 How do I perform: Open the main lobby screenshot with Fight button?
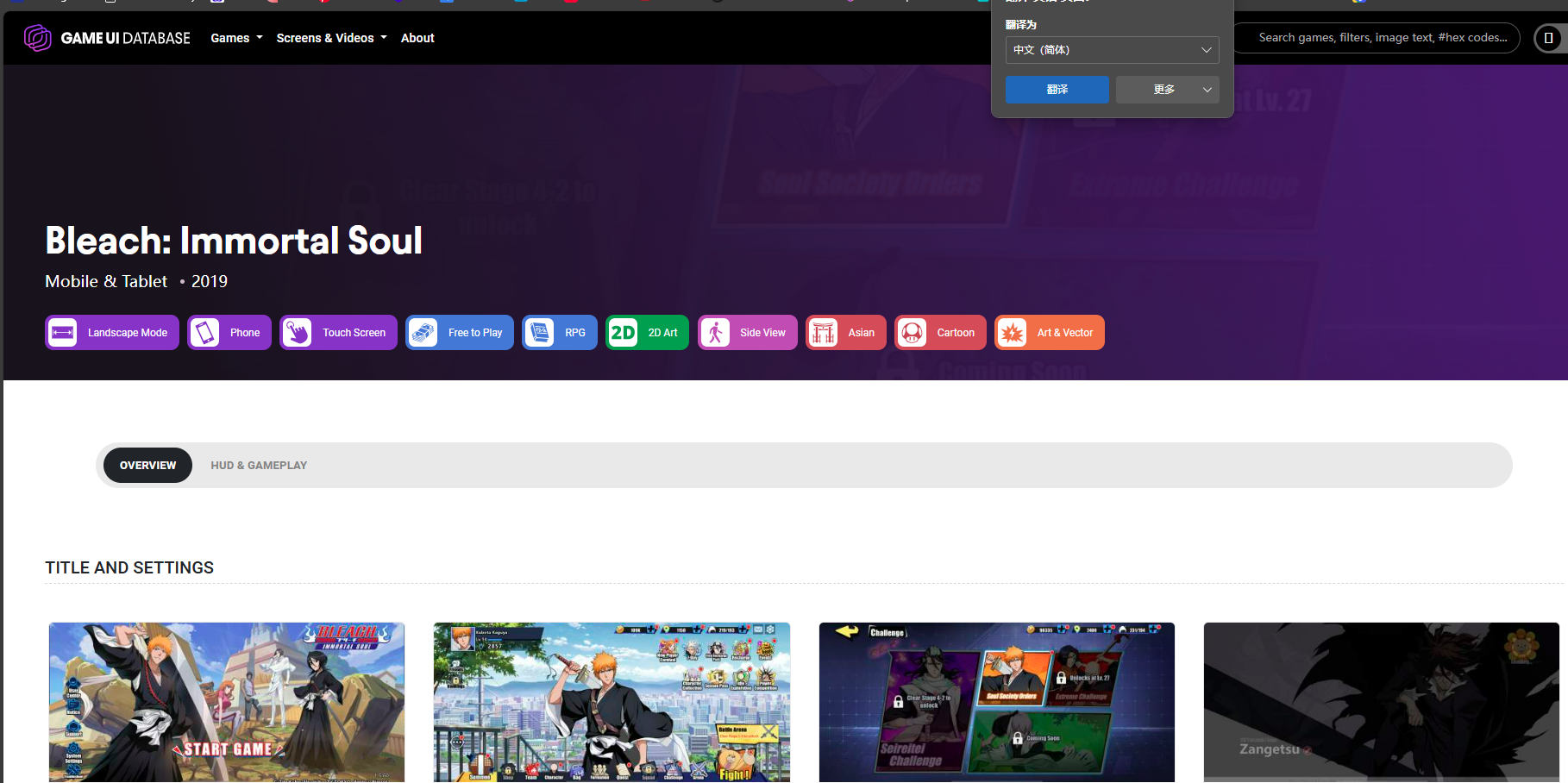click(x=612, y=702)
